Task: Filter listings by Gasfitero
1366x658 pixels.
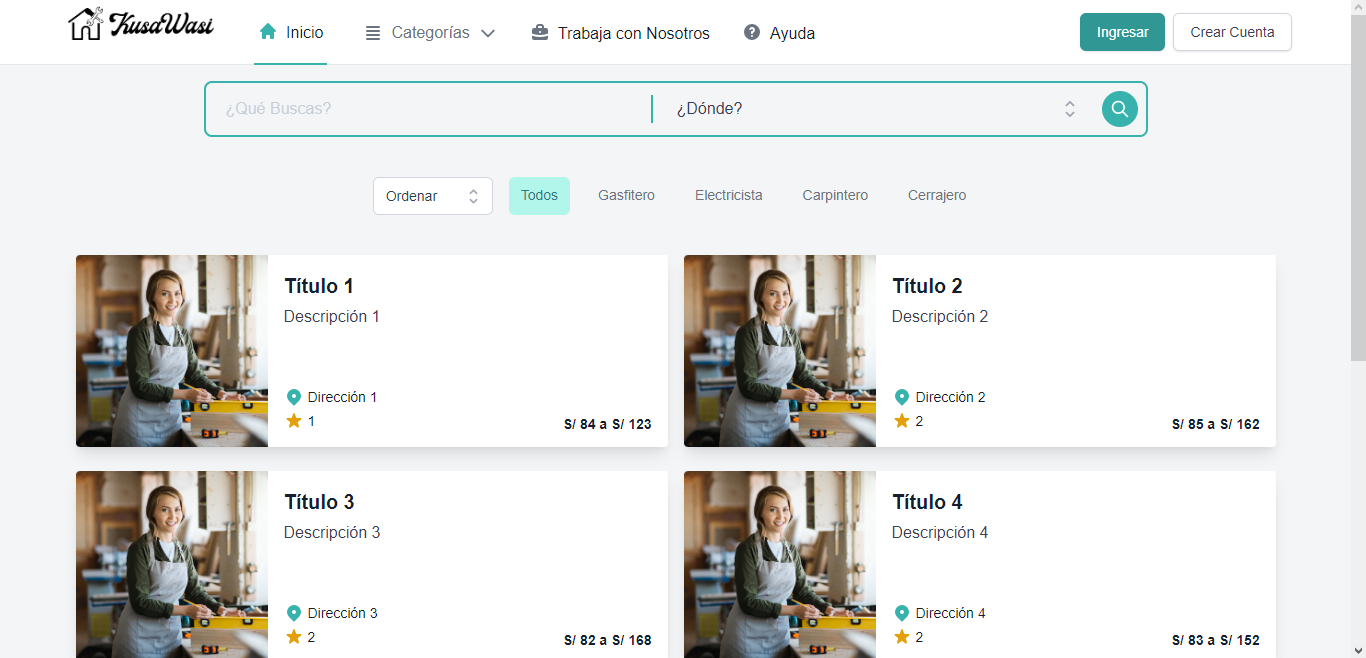Action: click(626, 196)
